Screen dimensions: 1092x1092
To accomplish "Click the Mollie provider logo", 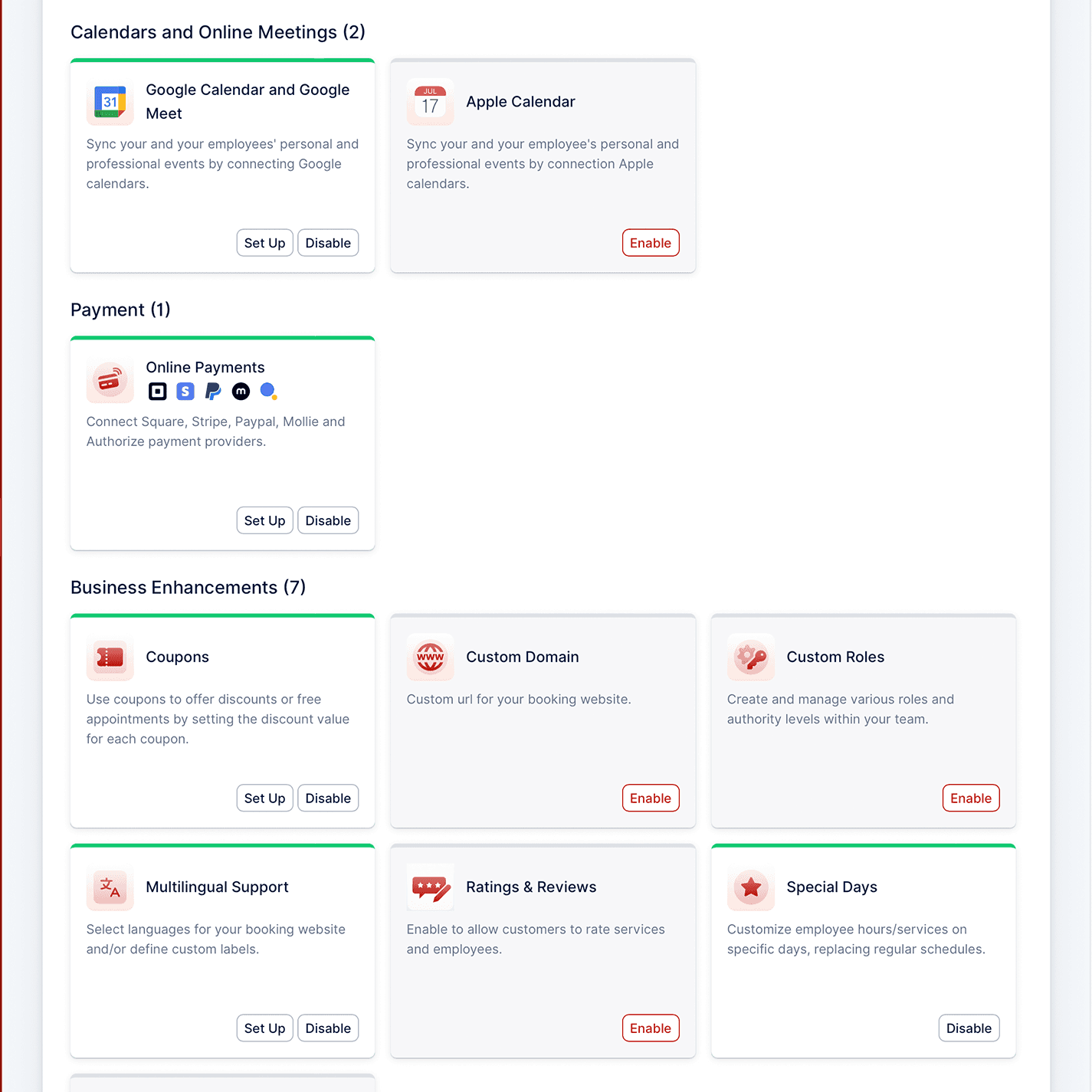I will click(x=241, y=392).
